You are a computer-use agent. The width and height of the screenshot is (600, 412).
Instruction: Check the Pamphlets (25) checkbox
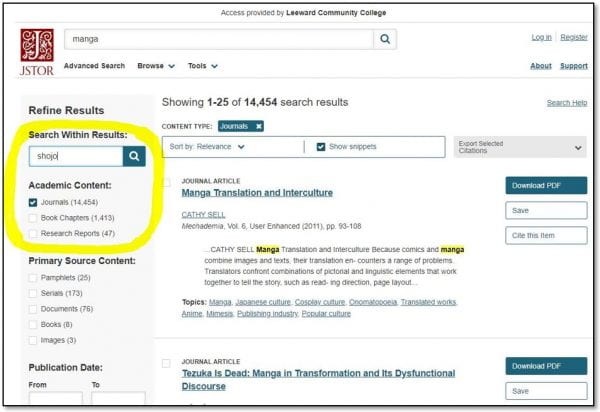coord(33,278)
